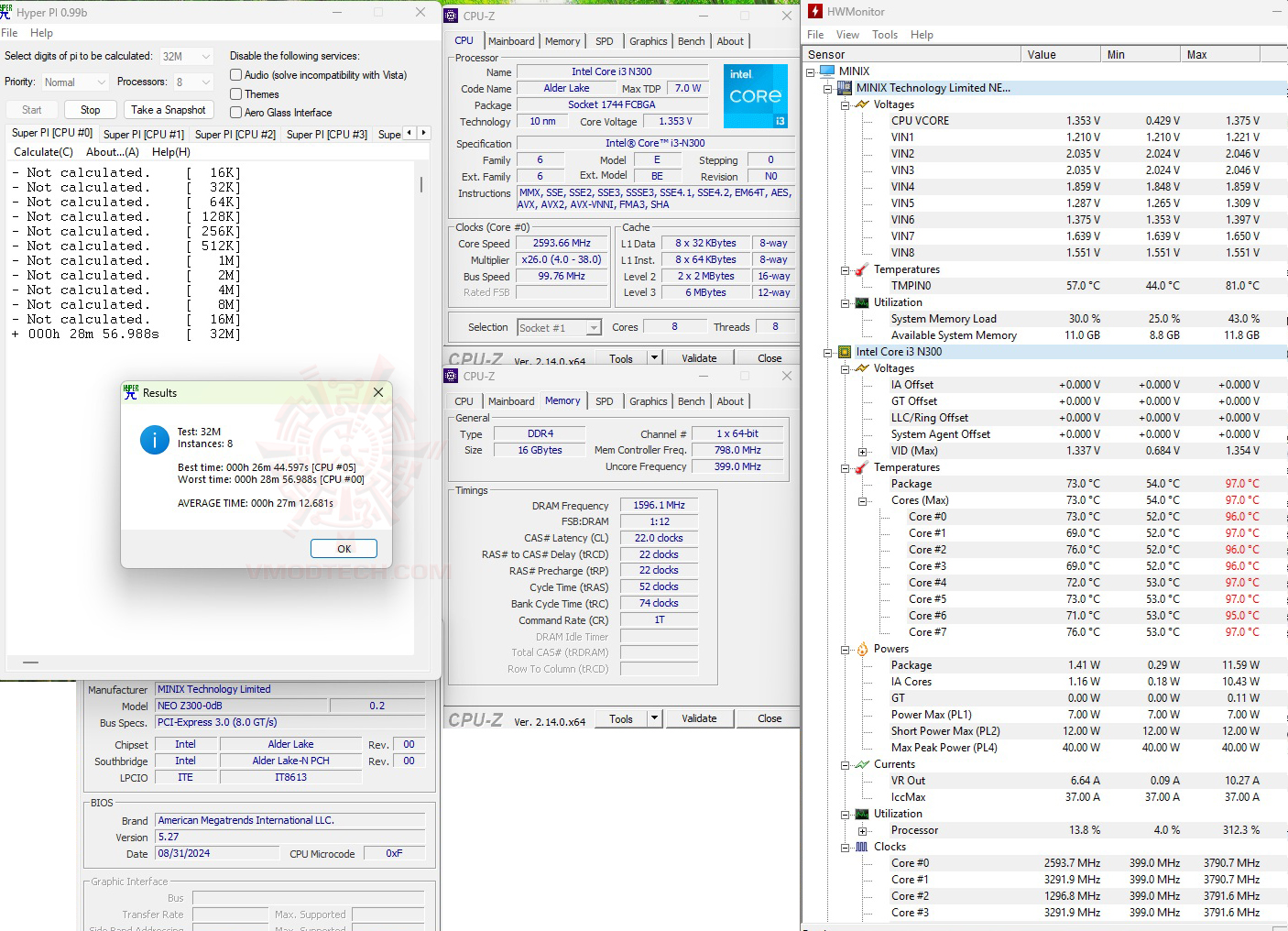This screenshot has width=1288, height=931.
Task: Click the Stop button in Hyper PI
Action: point(90,110)
